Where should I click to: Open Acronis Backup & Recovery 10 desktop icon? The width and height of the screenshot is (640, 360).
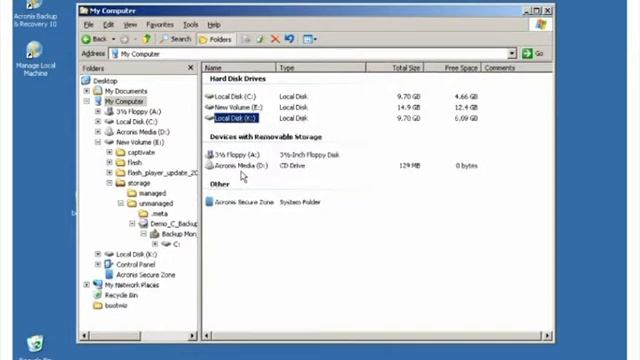[35, 14]
